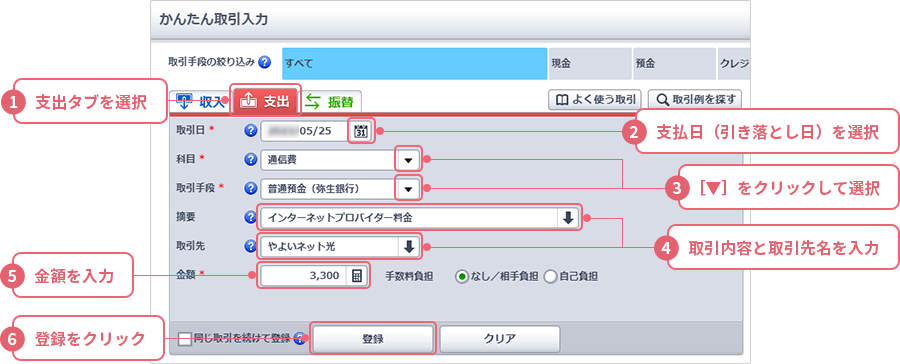Viewport: 900px width, 364px height.
Task: Click help icon next to 同じ取引を続けて登録
Action: coord(299,339)
